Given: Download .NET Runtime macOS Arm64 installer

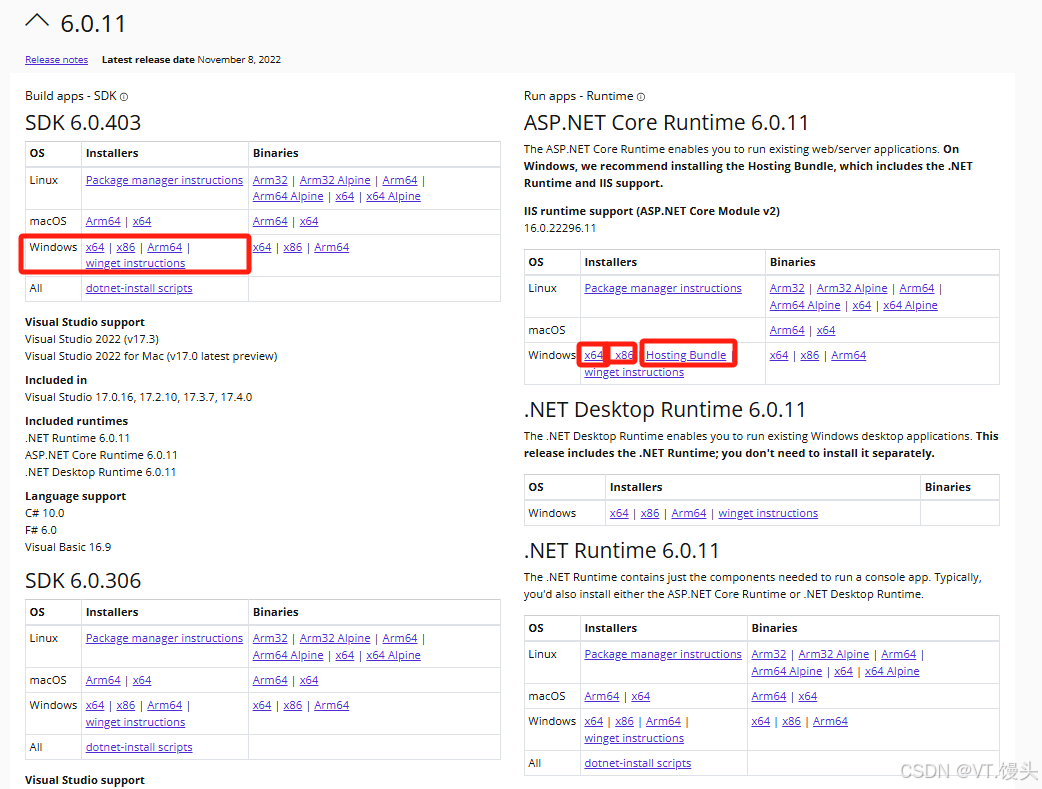Looking at the screenshot, I should pos(602,697).
